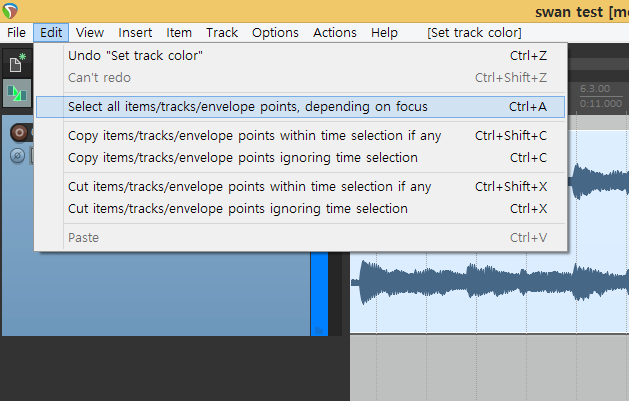
Task: Click the [Set track color] undo indicator
Action: pyautogui.click(x=474, y=32)
